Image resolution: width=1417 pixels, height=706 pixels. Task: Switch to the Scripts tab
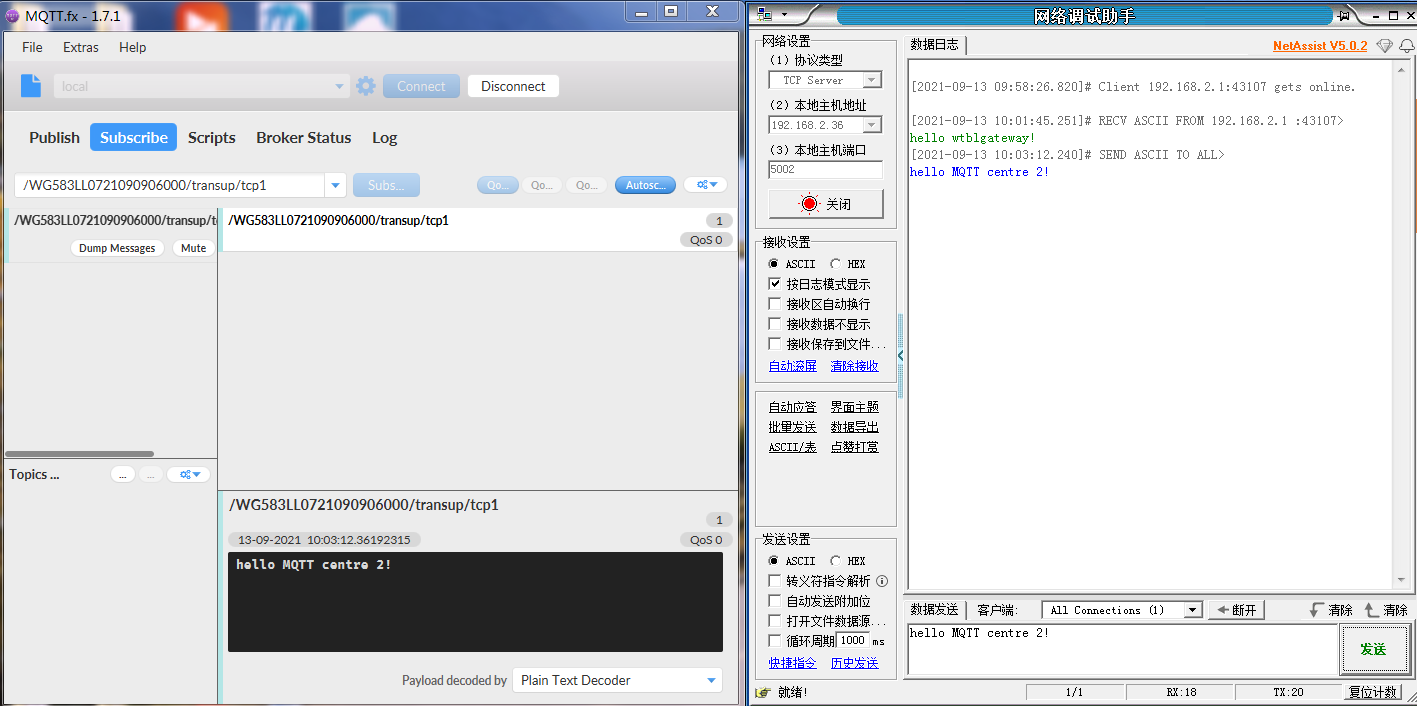click(x=212, y=137)
